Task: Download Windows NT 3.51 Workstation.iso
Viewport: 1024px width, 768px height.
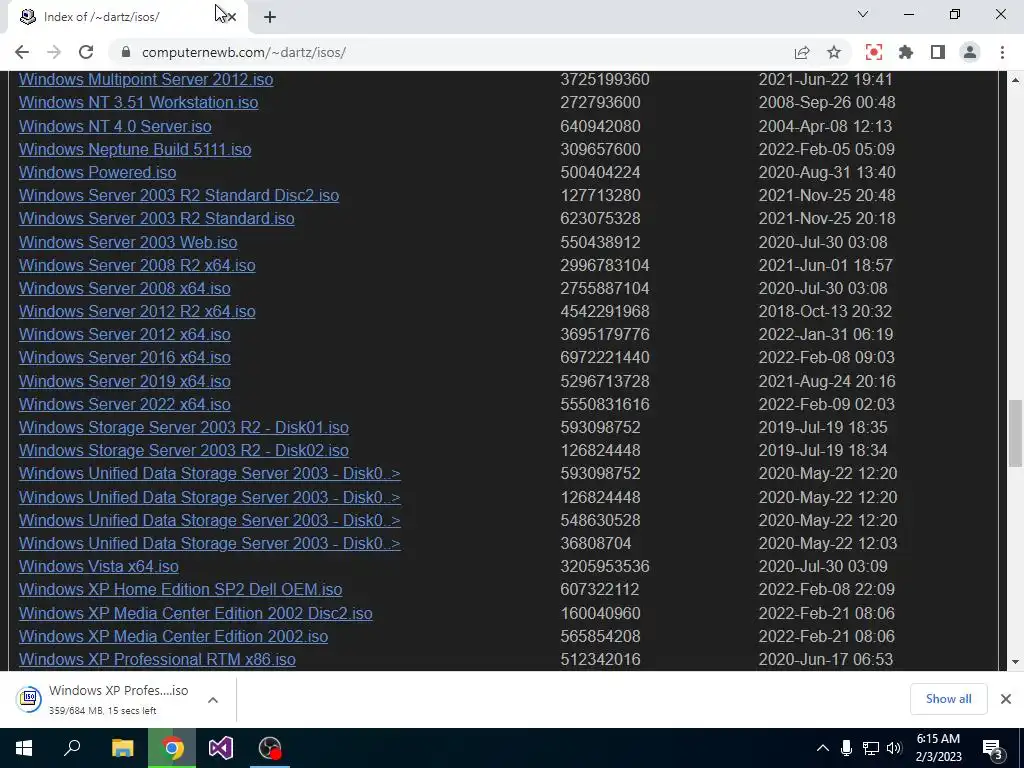Action: (x=138, y=103)
